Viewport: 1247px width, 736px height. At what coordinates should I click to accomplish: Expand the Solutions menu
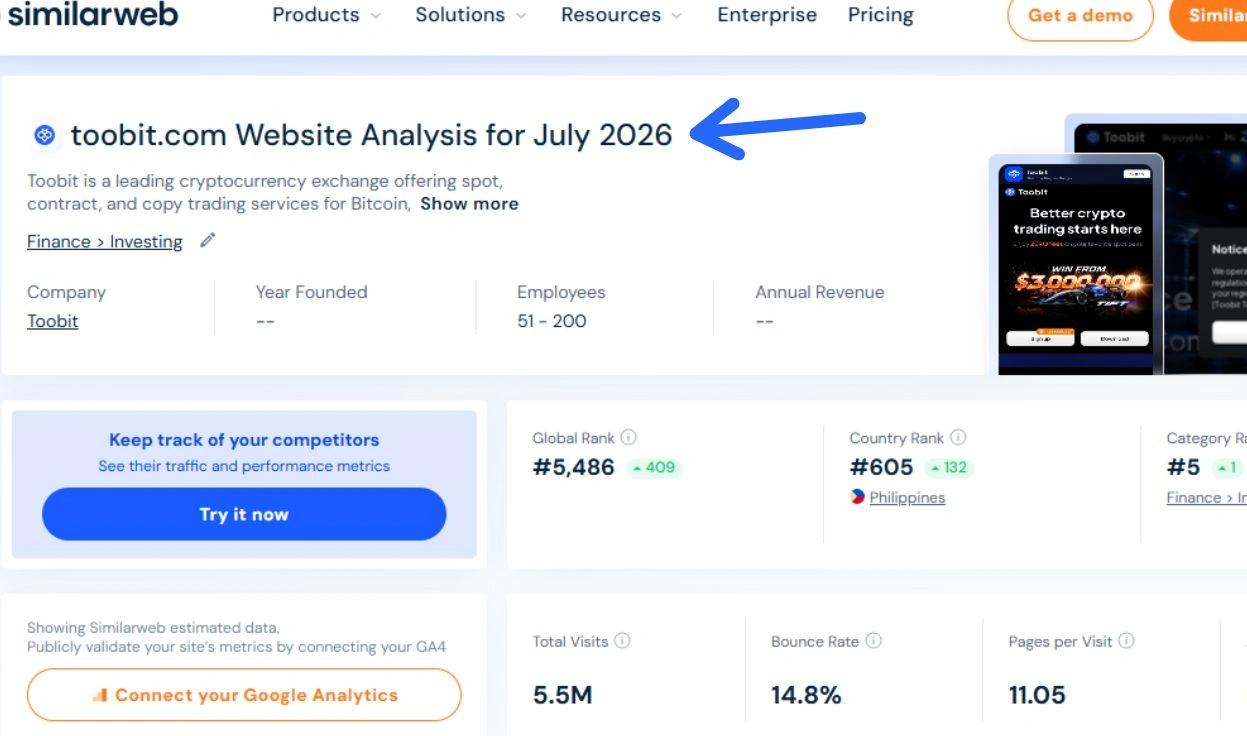pyautogui.click(x=472, y=15)
